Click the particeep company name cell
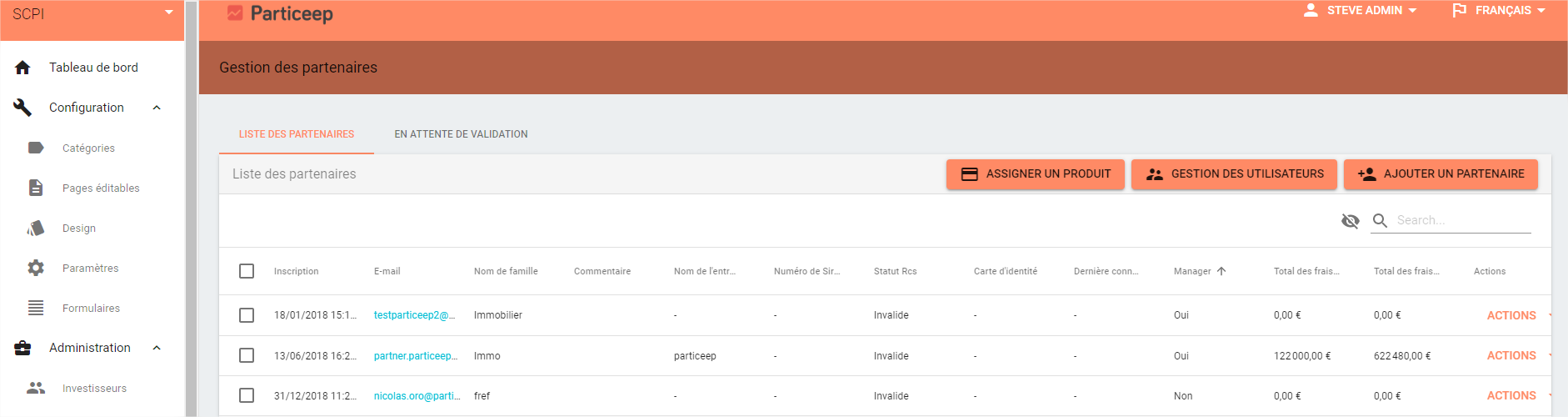Image resolution: width=1568 pixels, height=417 pixels. (x=695, y=355)
